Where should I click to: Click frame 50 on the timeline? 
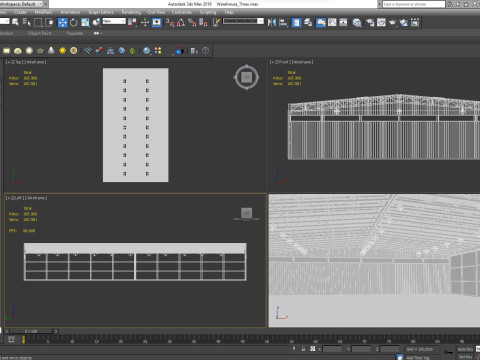tap(267, 341)
